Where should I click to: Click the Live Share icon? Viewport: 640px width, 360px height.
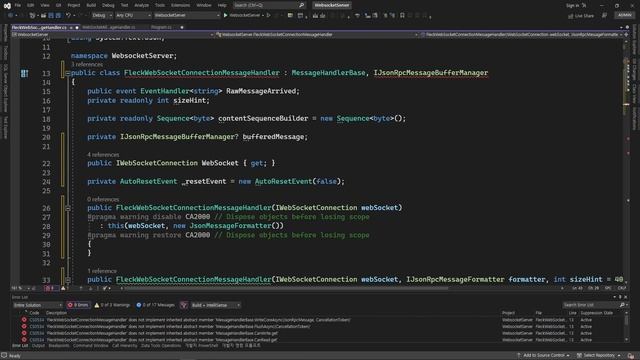pyautogui.click(x=571, y=16)
